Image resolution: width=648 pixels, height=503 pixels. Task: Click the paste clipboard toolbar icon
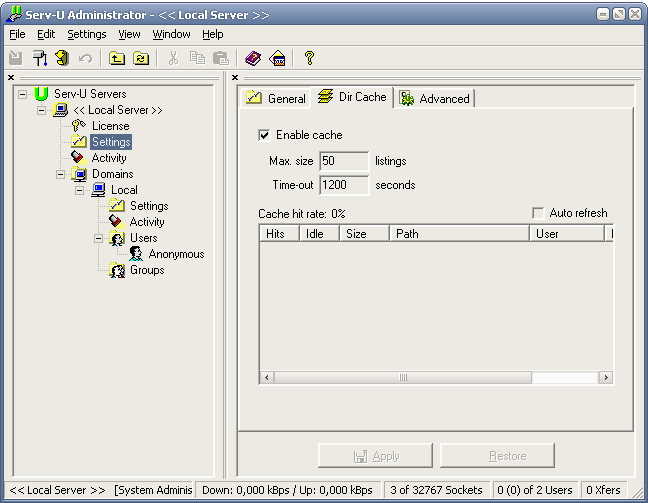[221, 58]
